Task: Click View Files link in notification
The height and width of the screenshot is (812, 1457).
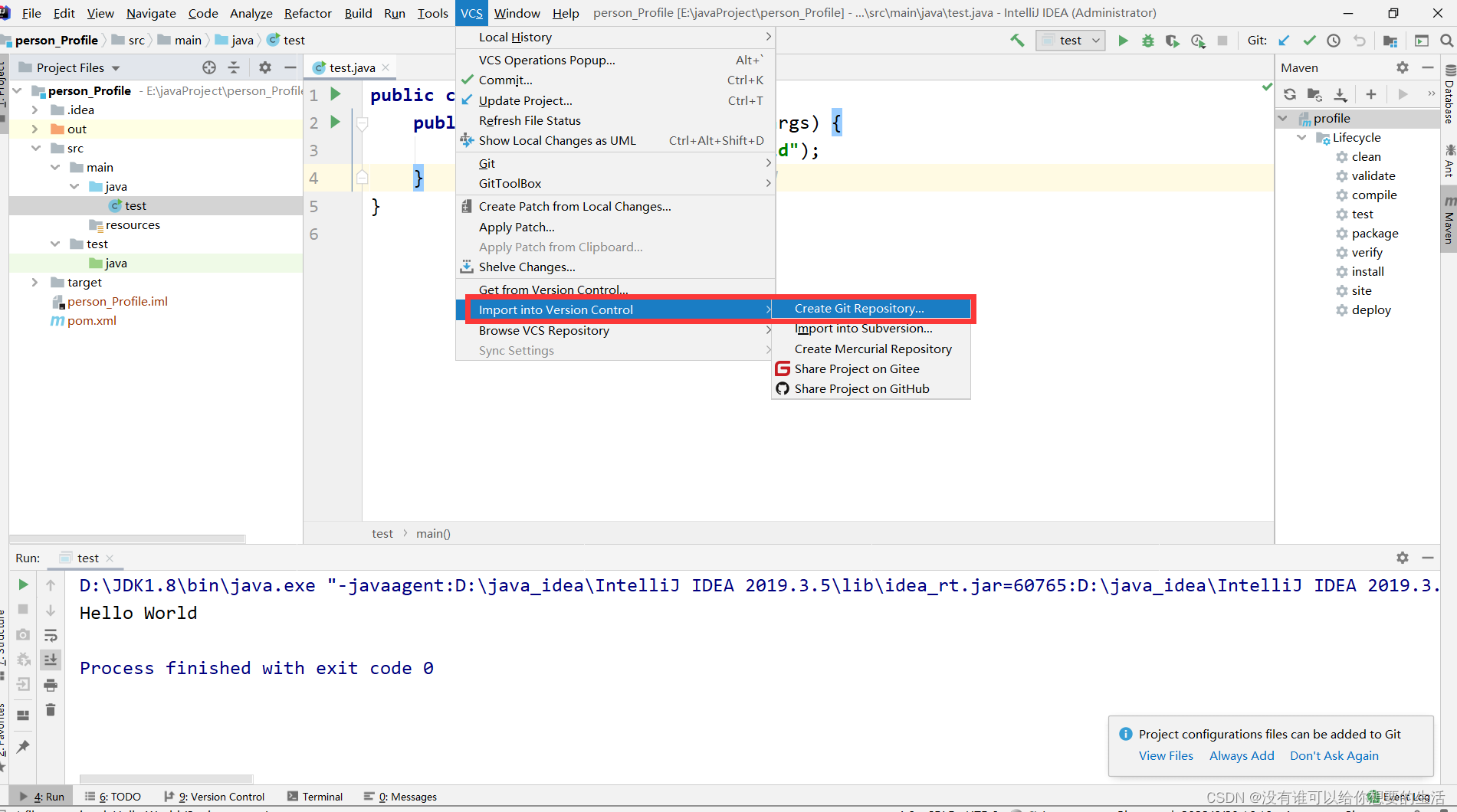Action: tap(1166, 755)
